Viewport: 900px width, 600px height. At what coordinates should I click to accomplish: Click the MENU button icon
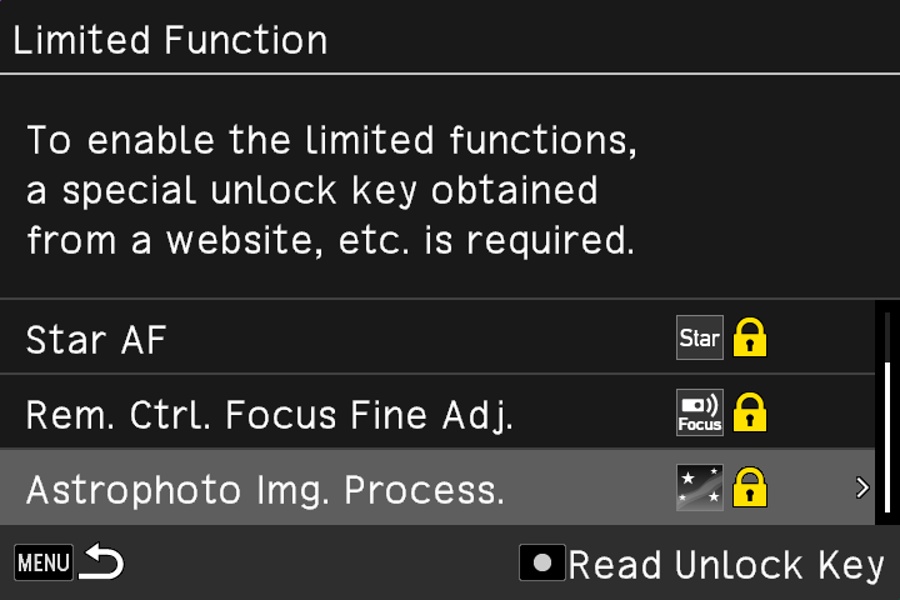[43, 562]
